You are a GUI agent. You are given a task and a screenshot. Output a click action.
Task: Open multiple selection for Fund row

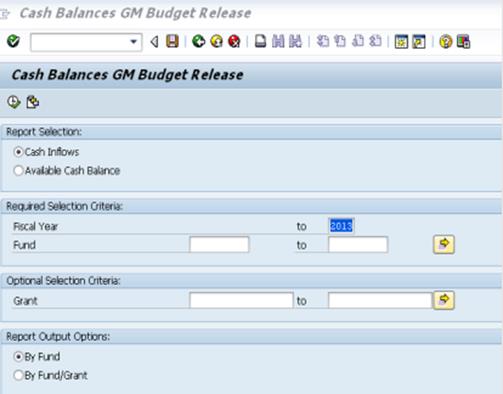click(x=444, y=245)
